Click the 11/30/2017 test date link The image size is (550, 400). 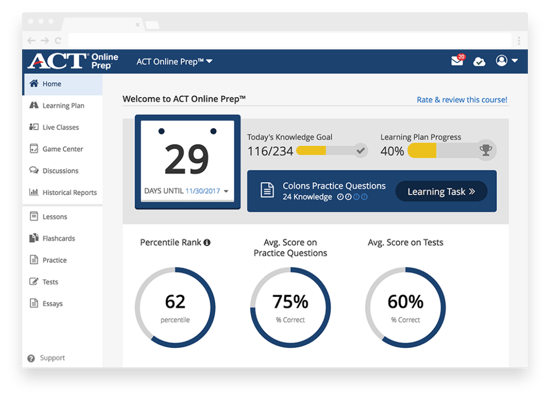203,191
